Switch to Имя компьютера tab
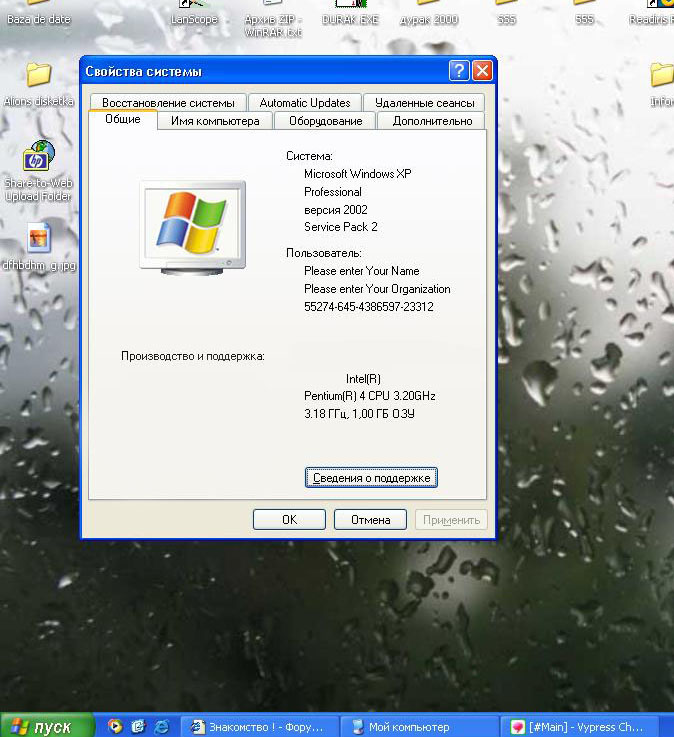 coord(215,121)
